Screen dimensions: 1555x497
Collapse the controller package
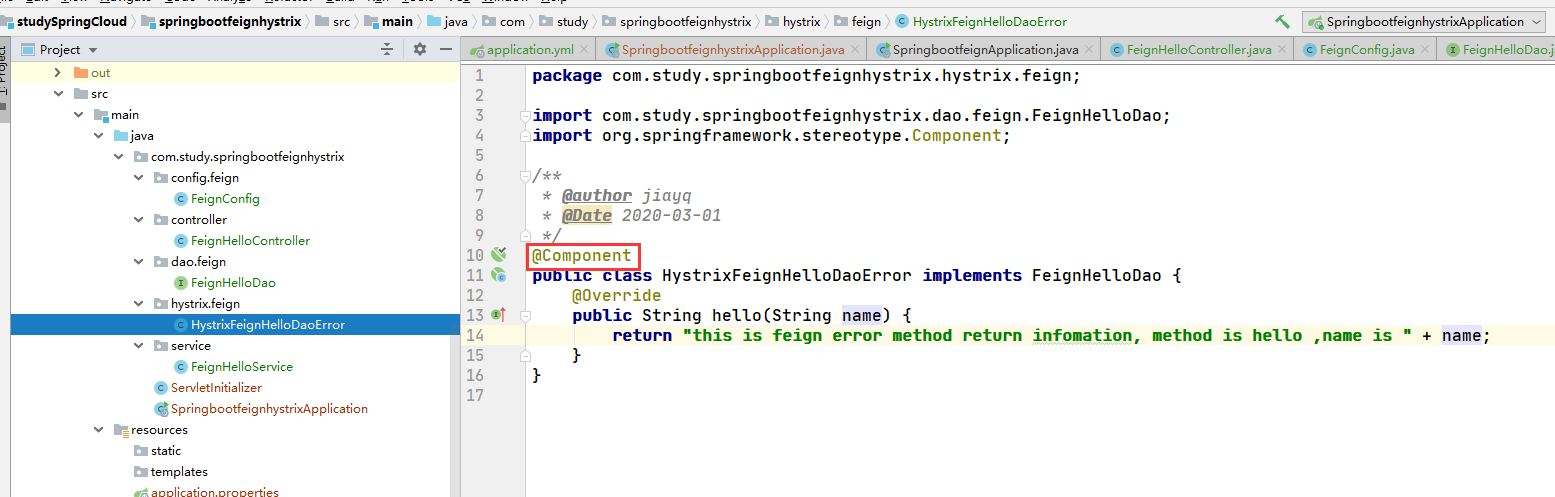[138, 220]
